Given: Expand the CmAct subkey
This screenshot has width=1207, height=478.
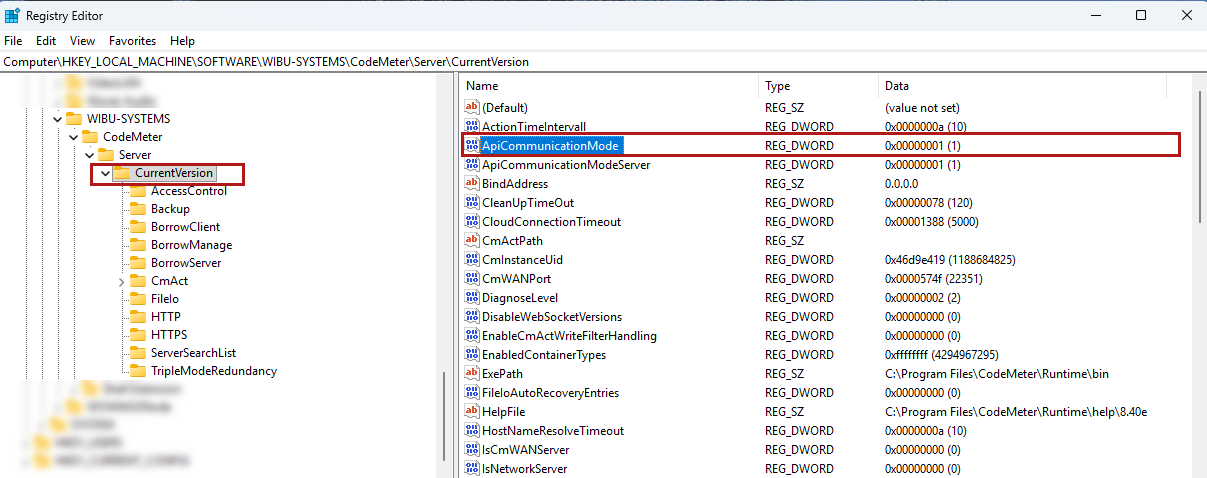Looking at the screenshot, I should (x=121, y=281).
